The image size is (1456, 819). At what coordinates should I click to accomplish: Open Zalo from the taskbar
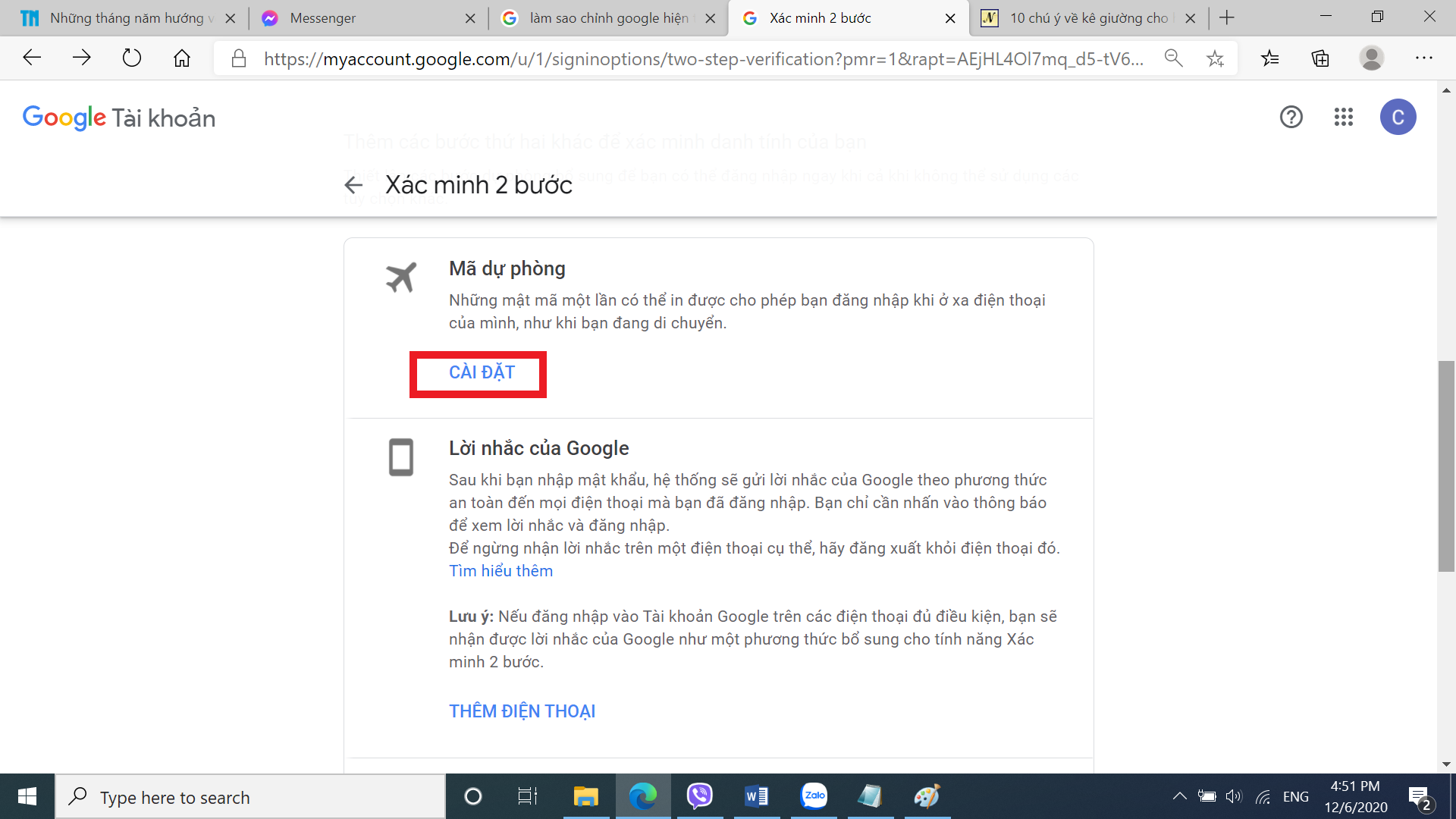coord(814,796)
